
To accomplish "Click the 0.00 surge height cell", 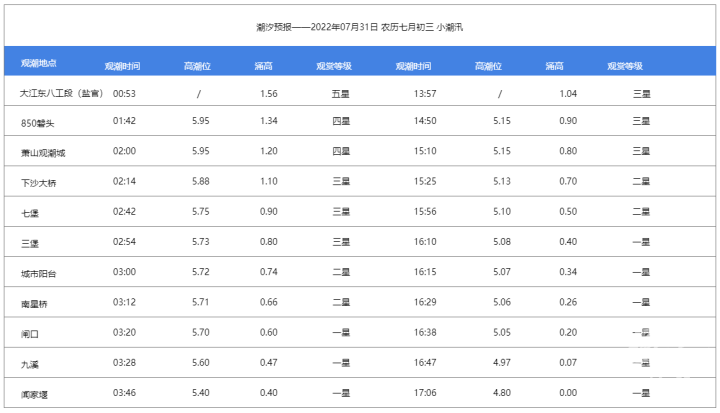I will 568,392.
